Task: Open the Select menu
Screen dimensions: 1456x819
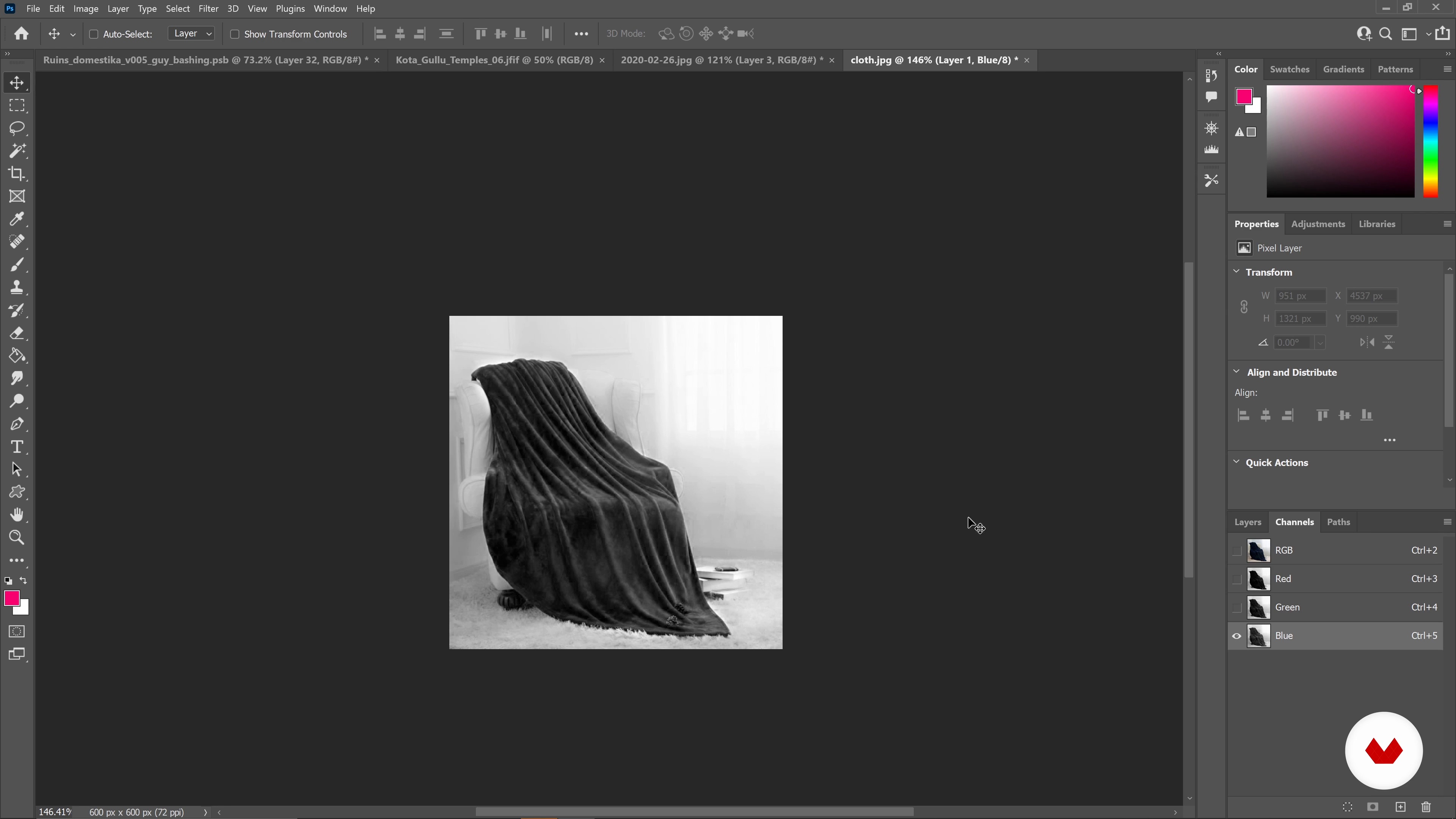Action: [x=177, y=8]
